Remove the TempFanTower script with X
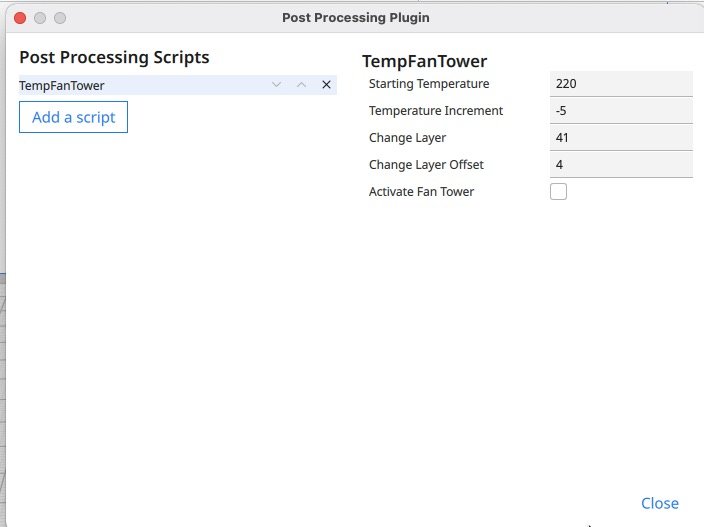 click(x=326, y=85)
